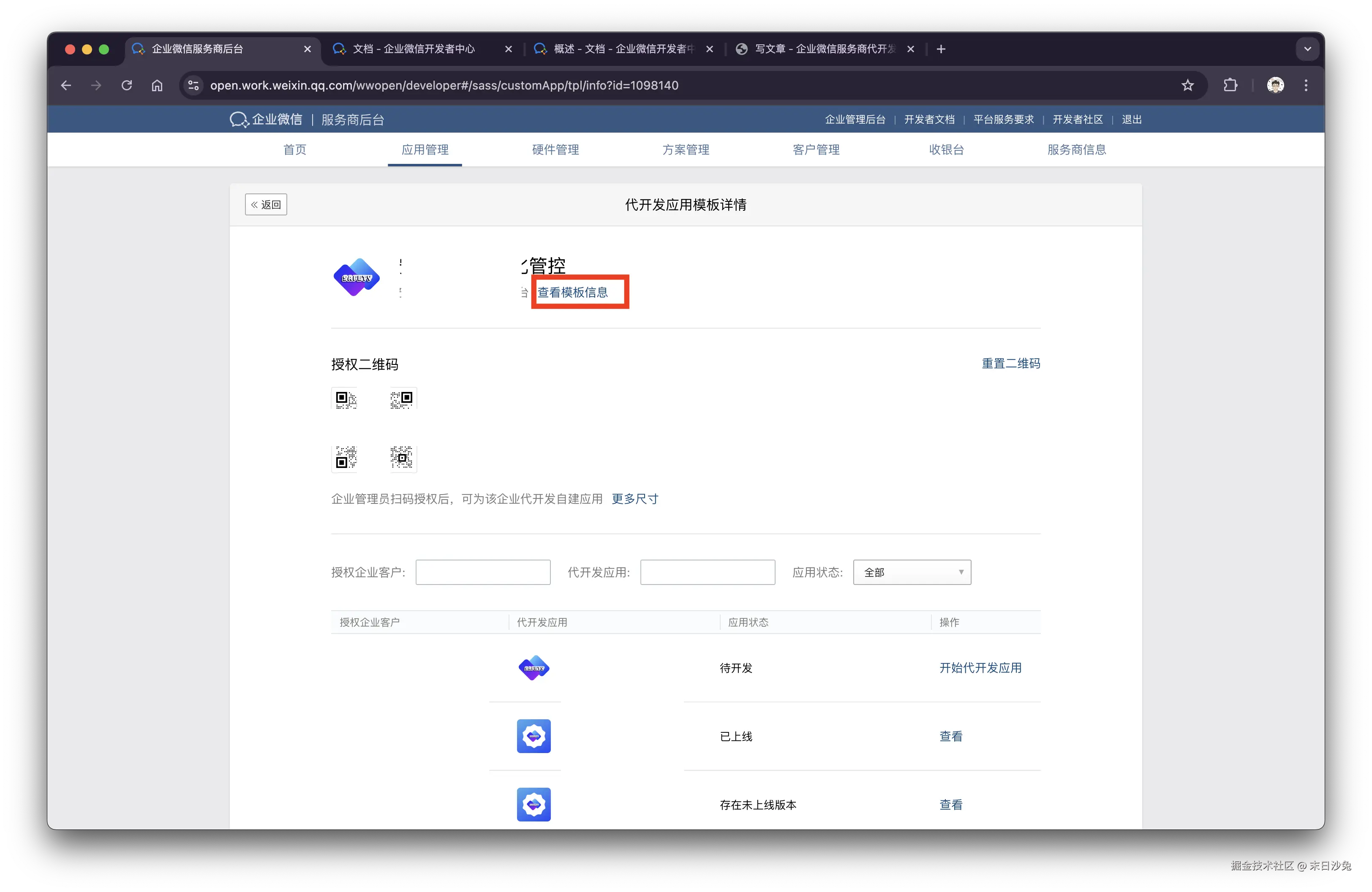1372x892 pixels.
Task: Click the 应用状态 column header
Action: click(748, 622)
